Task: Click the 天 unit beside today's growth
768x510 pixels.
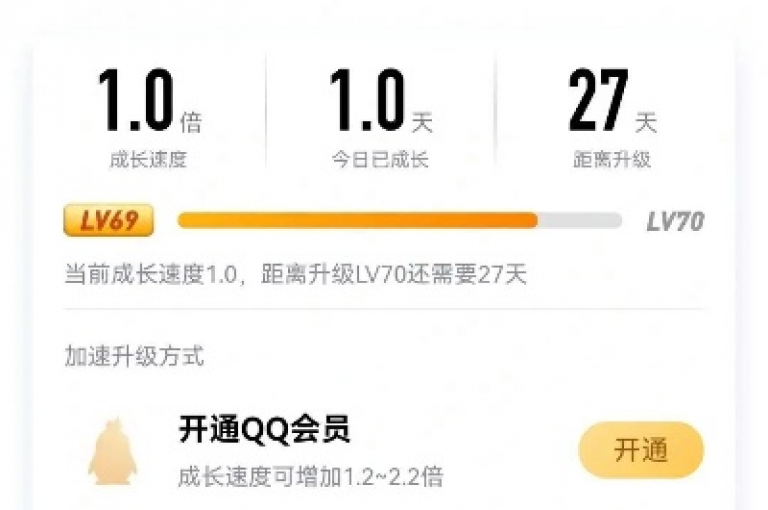Action: [422, 122]
